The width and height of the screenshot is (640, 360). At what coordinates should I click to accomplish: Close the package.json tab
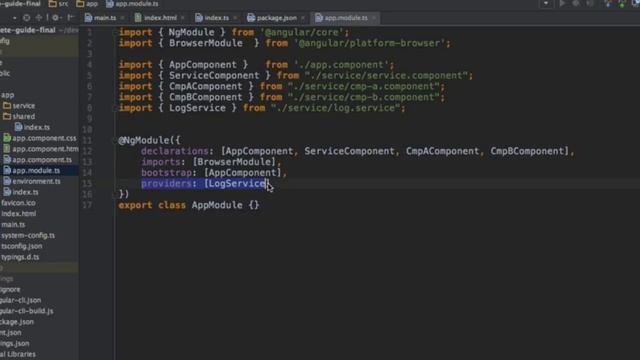point(302,18)
